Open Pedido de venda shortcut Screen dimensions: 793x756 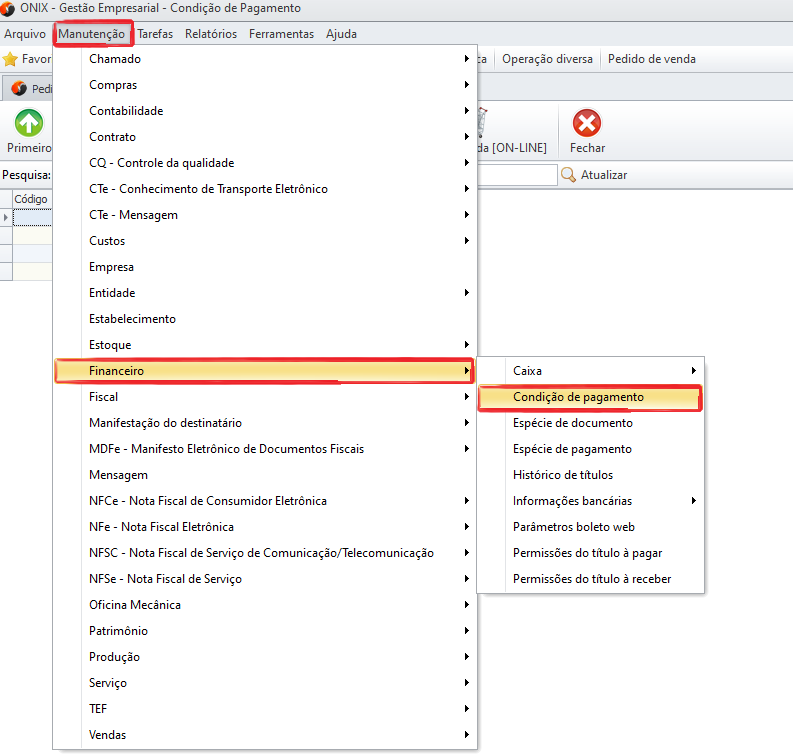651,59
